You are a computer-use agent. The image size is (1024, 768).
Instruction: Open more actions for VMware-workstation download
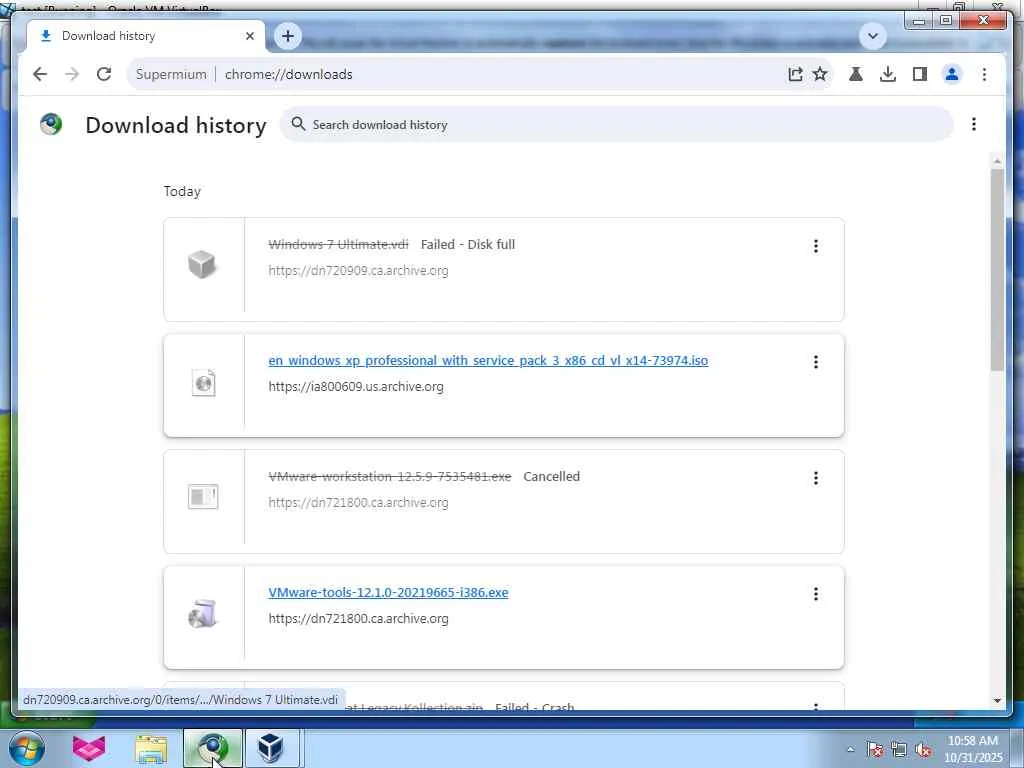[x=816, y=478]
